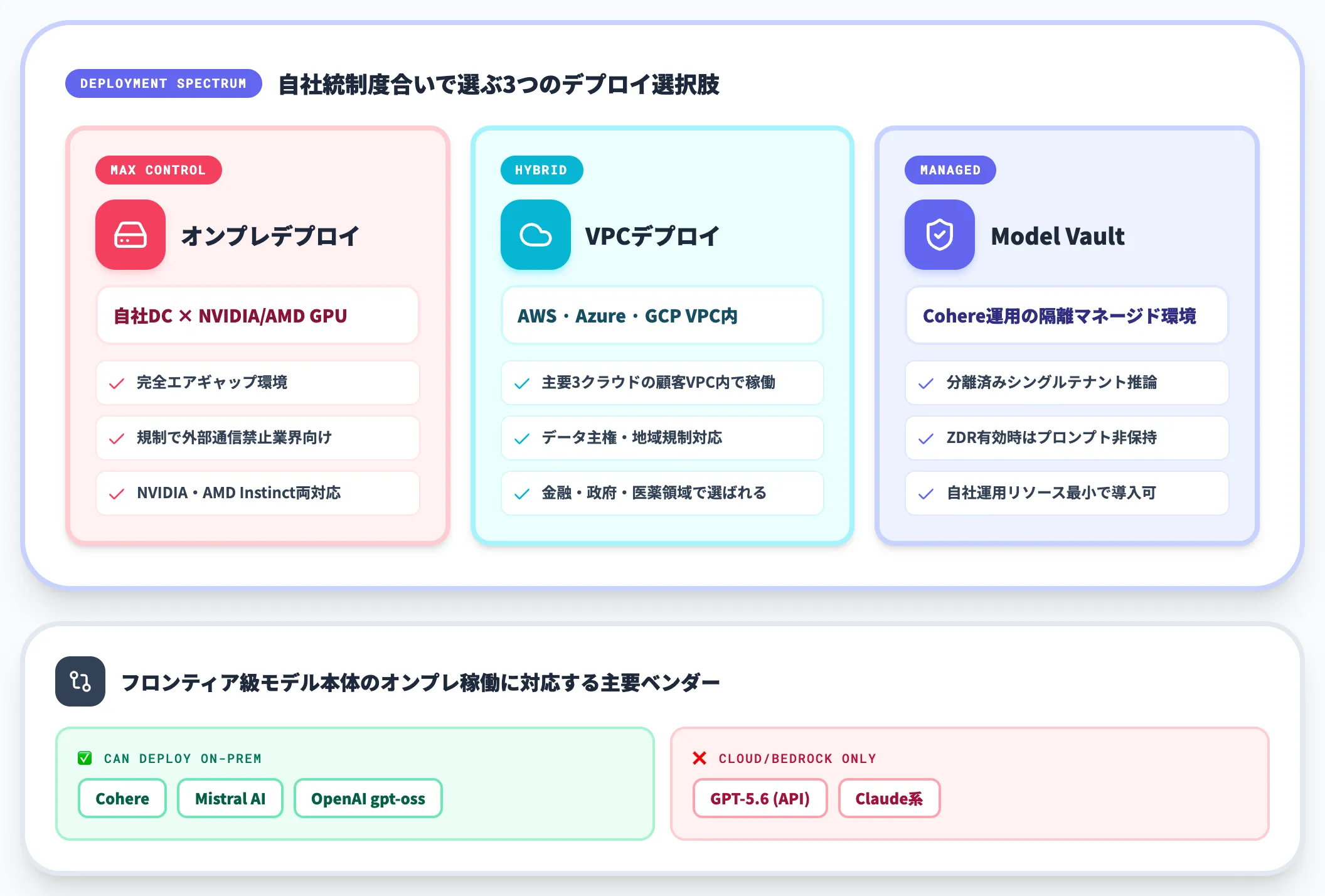The image size is (1325, 896).
Task: Click the Cohere運用の隔離マネージド環境 box
Action: pos(1067,315)
